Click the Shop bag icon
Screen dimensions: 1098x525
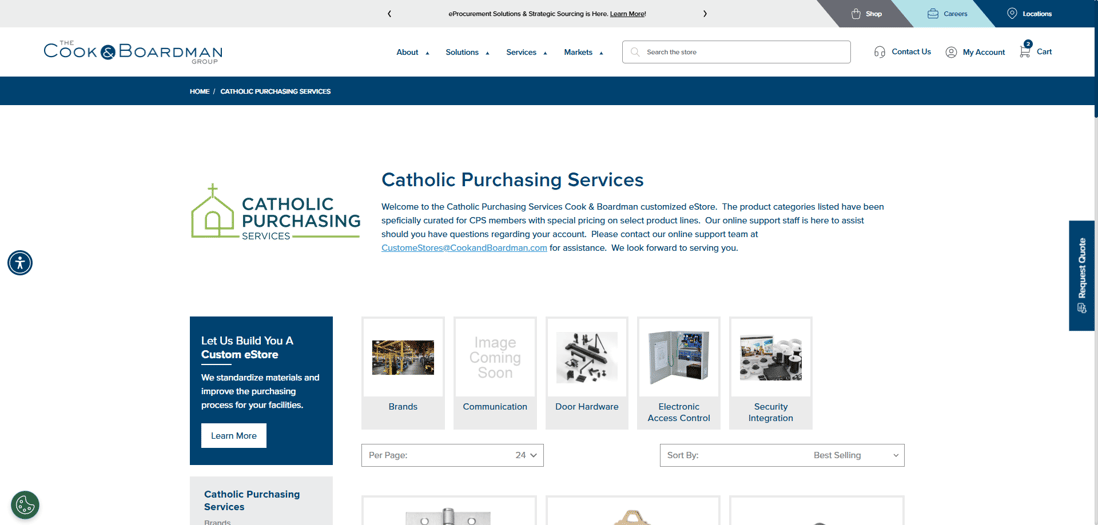pos(856,14)
